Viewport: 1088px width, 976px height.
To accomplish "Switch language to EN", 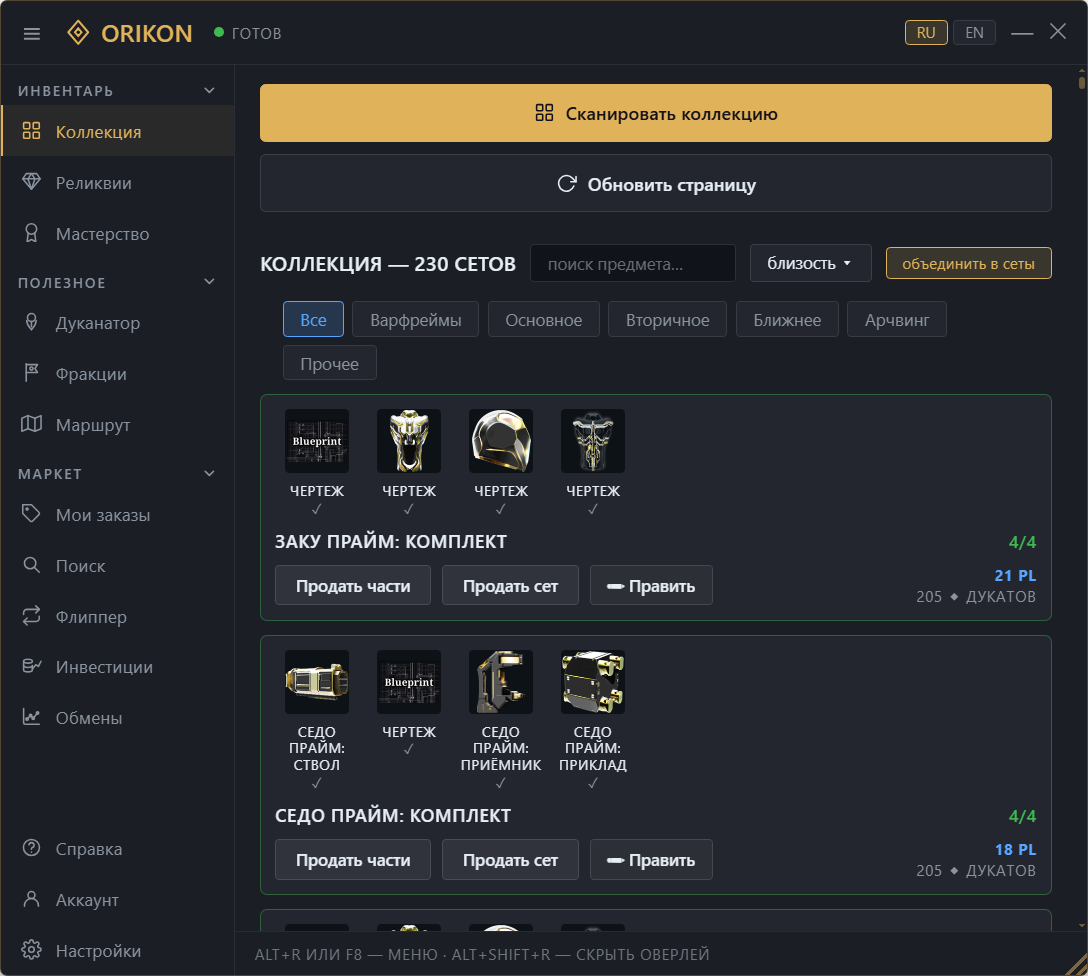I will [974, 33].
